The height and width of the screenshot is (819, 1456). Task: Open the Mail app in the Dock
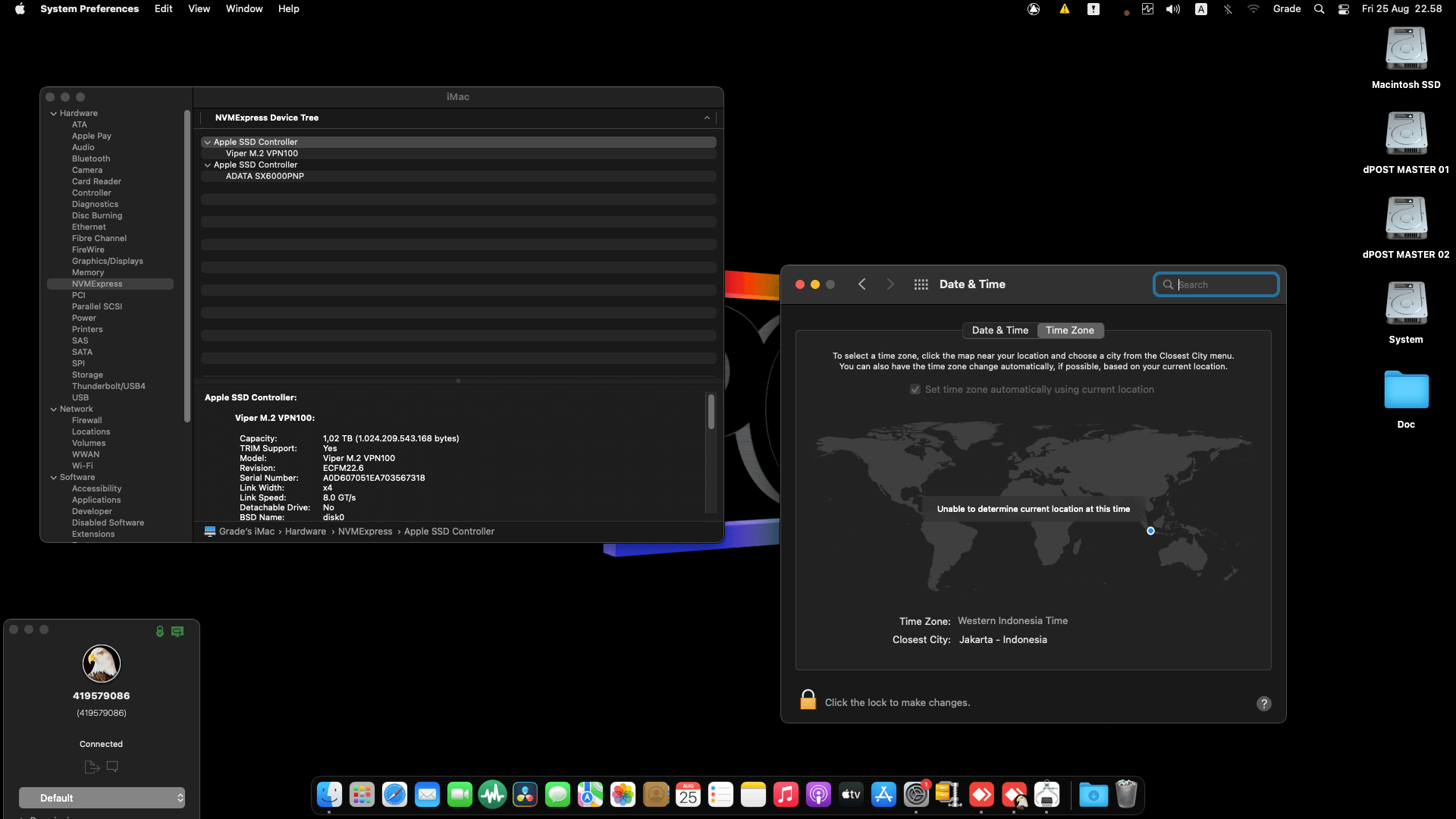427,795
